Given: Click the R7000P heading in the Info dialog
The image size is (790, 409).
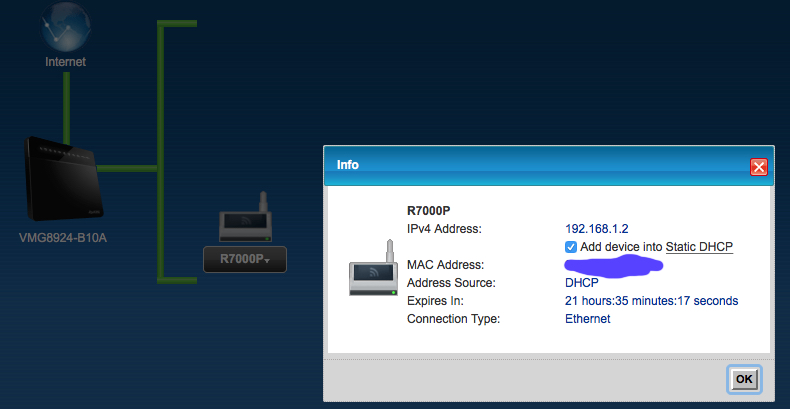Looking at the screenshot, I should pos(431,211).
